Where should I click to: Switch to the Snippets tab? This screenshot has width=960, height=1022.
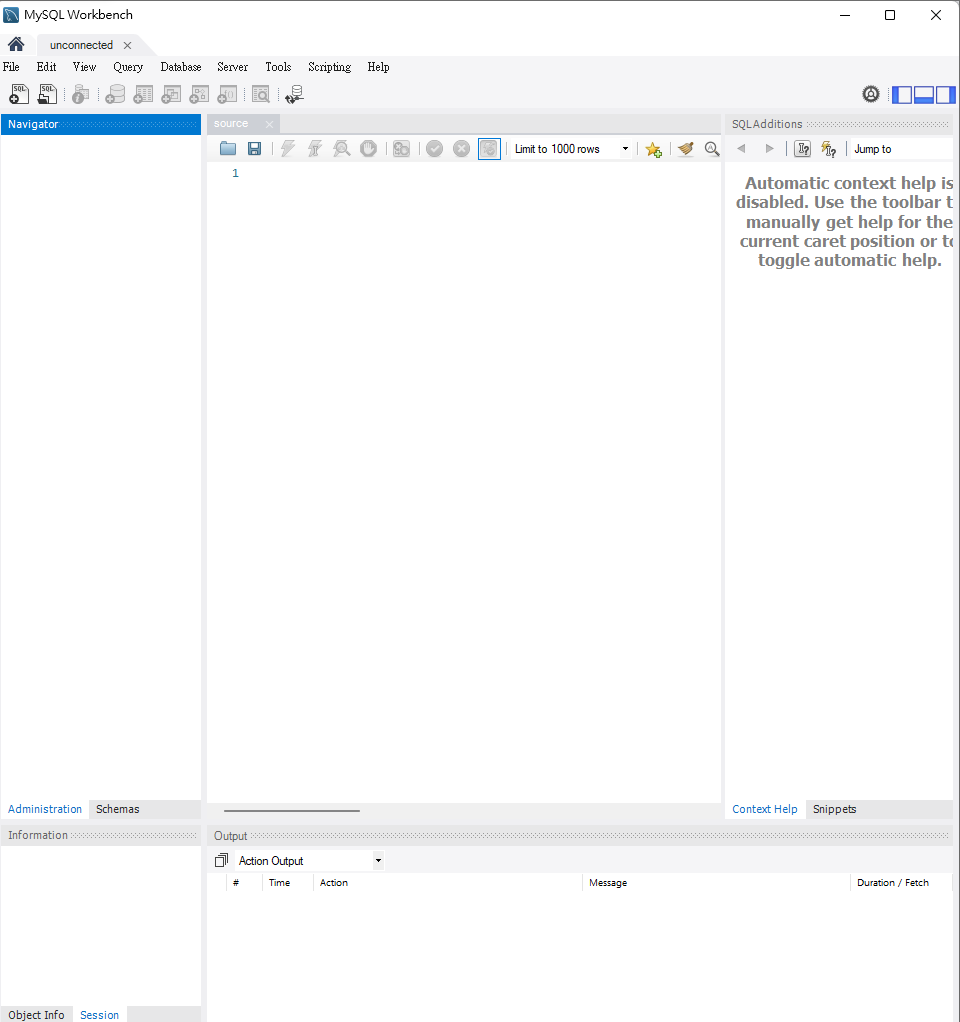tap(834, 809)
